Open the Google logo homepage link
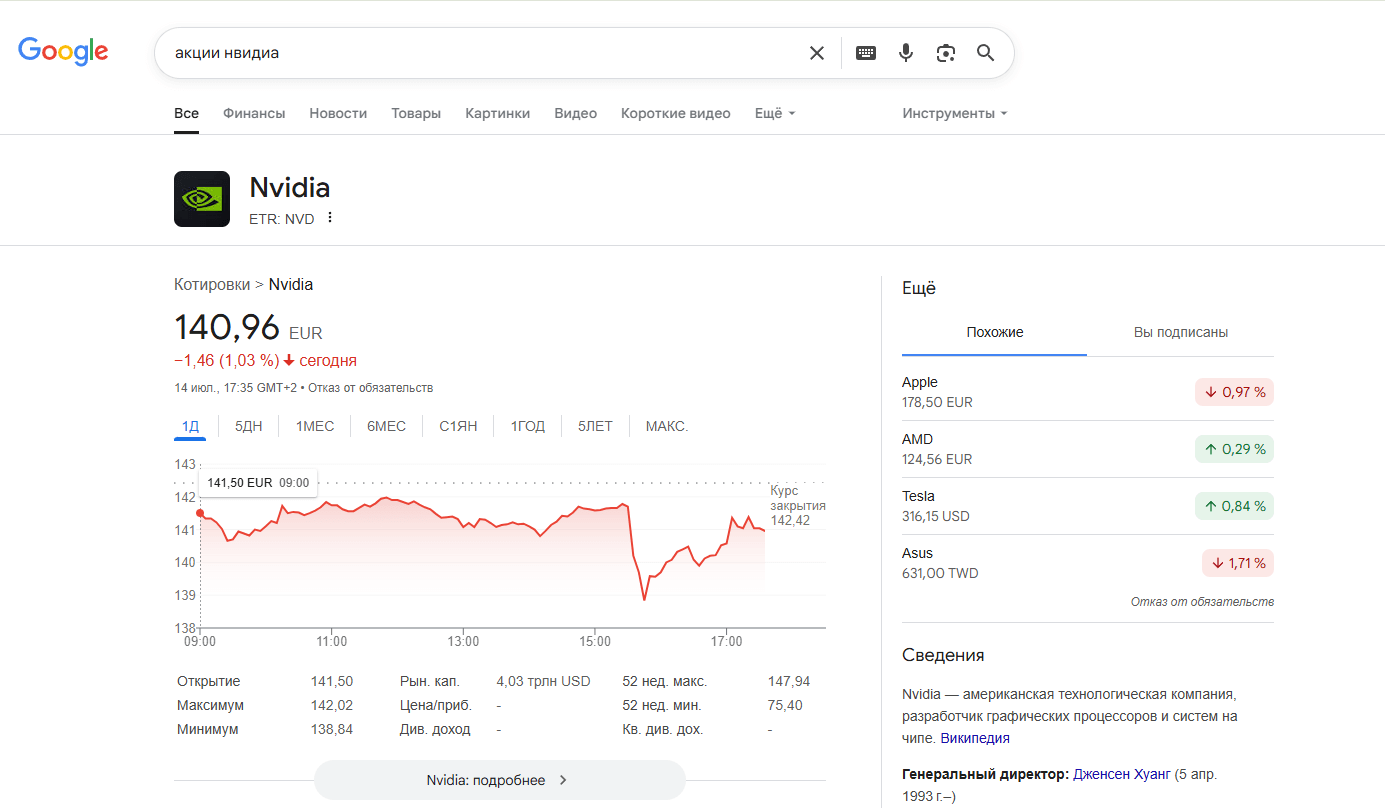1385x808 pixels. tap(63, 52)
